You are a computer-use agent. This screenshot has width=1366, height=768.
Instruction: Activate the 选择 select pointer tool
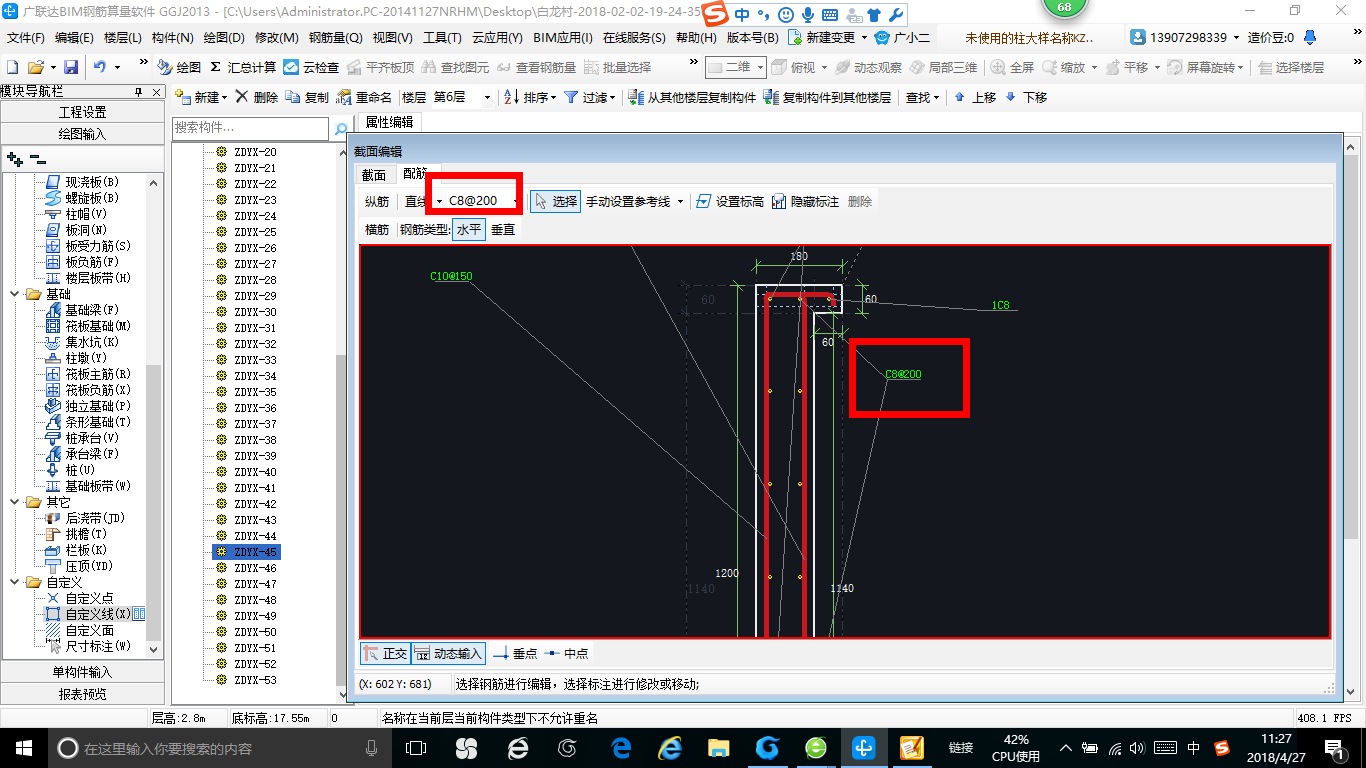[555, 201]
